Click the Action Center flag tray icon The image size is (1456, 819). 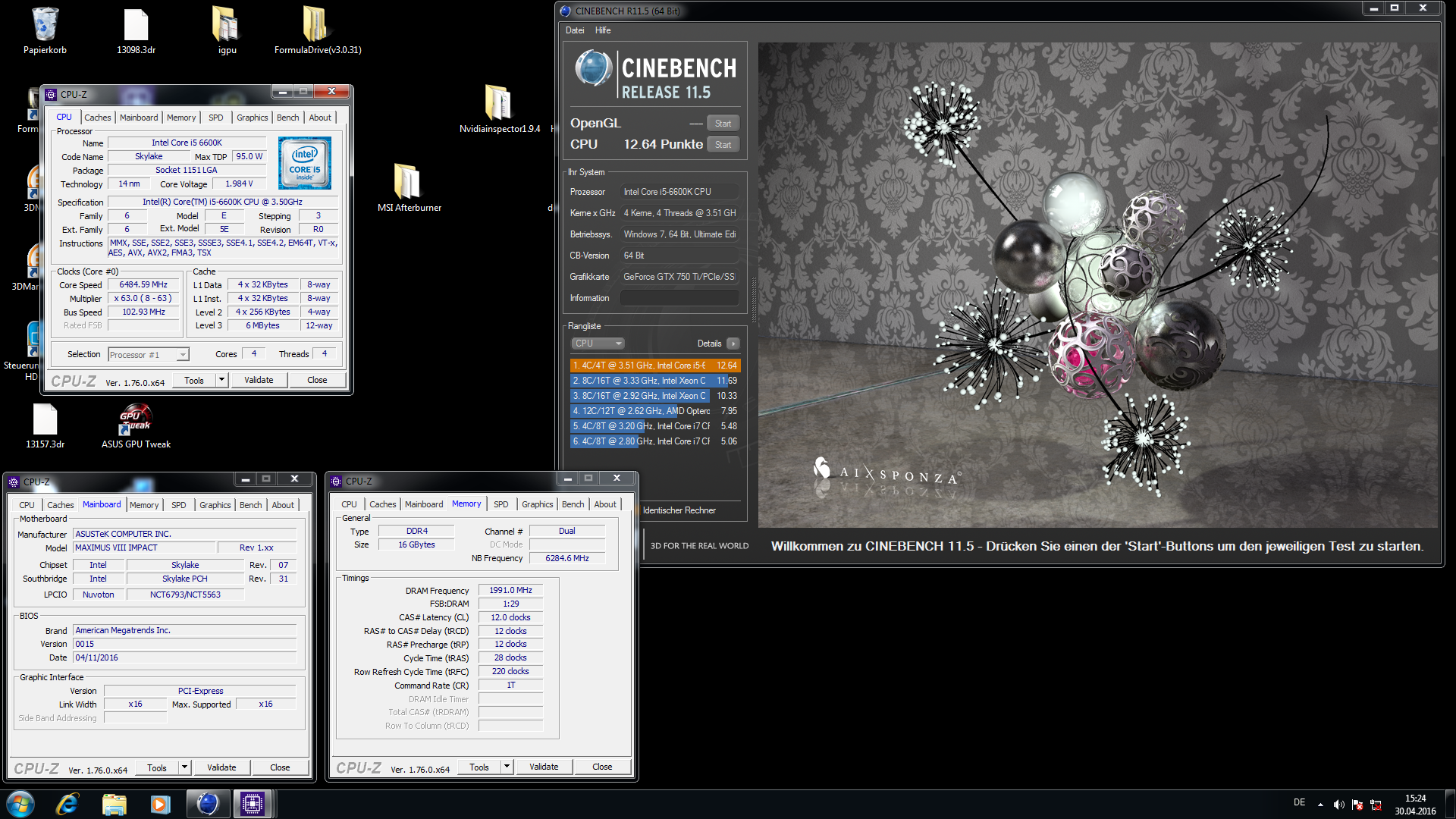click(x=1357, y=805)
